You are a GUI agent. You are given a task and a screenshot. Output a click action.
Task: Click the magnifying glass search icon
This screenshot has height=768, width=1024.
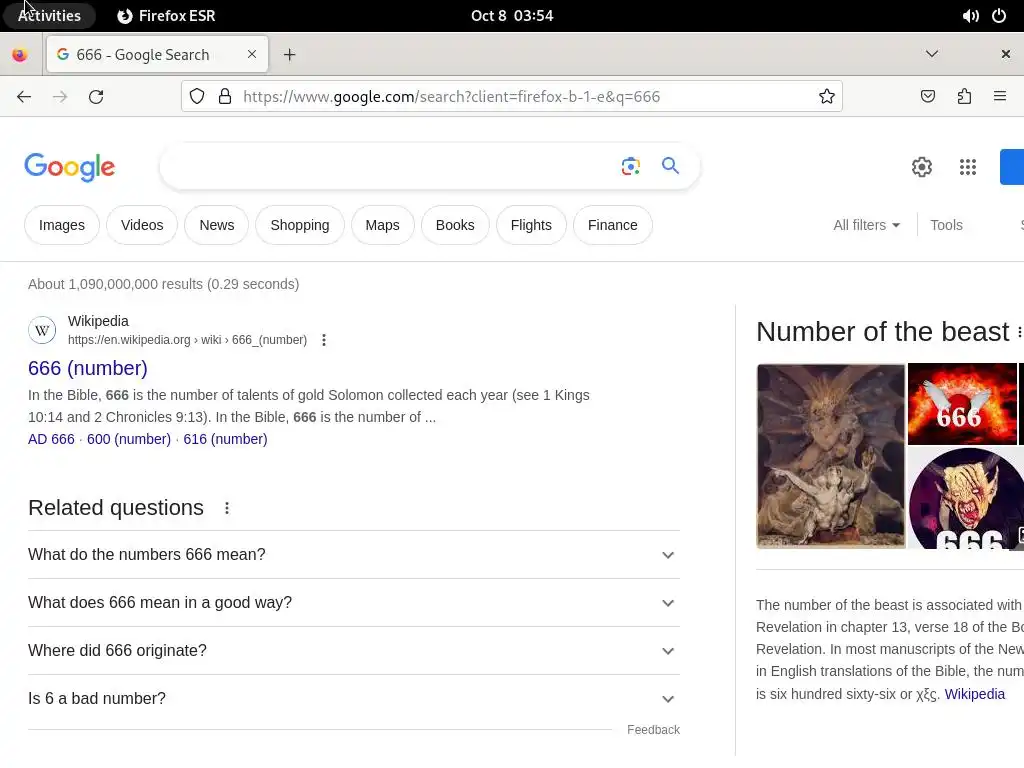[x=670, y=166]
